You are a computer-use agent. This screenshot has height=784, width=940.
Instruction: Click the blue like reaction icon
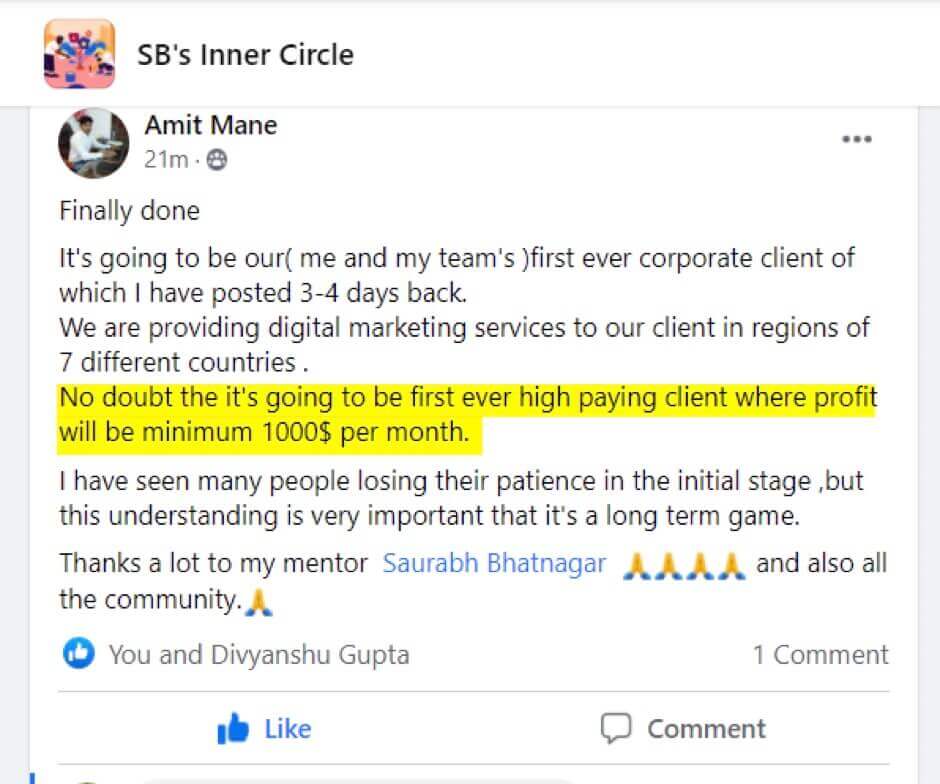(79, 654)
